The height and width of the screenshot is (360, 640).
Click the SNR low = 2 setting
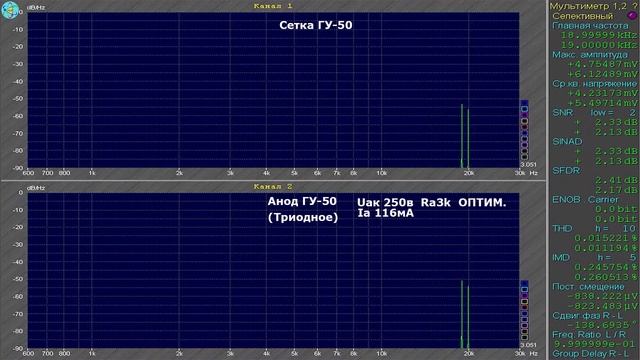pyautogui.click(x=594, y=113)
